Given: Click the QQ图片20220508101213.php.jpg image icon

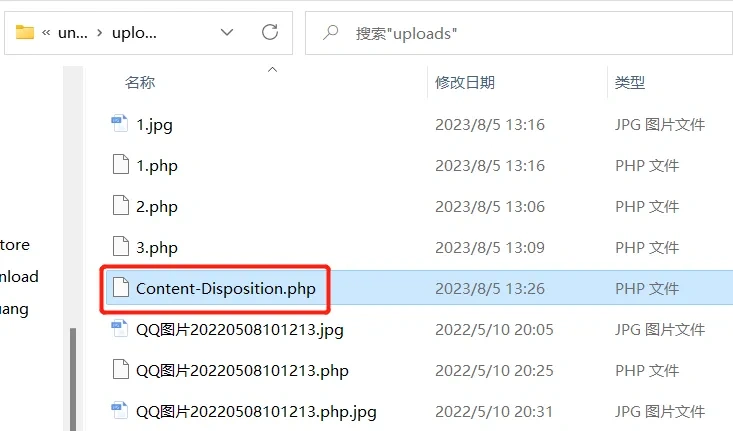Looking at the screenshot, I should pyautogui.click(x=120, y=411).
